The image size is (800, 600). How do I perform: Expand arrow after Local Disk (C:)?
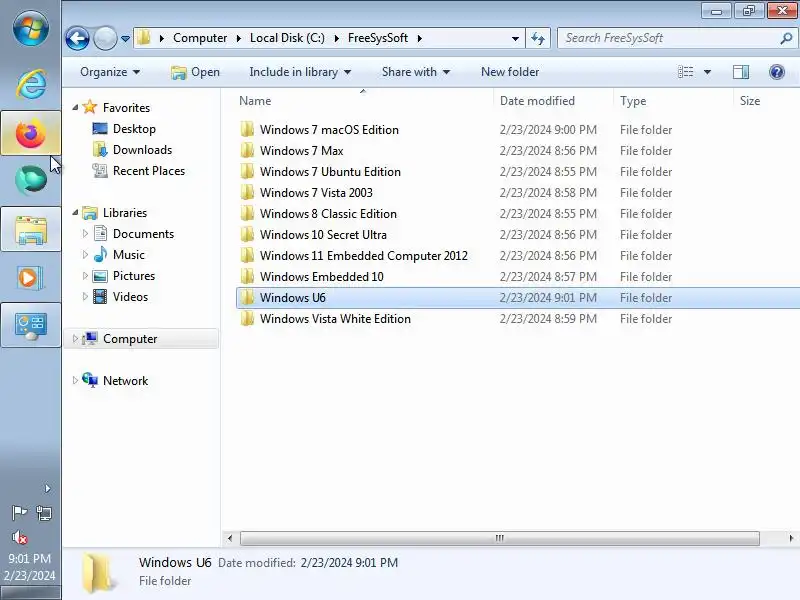pos(337,38)
